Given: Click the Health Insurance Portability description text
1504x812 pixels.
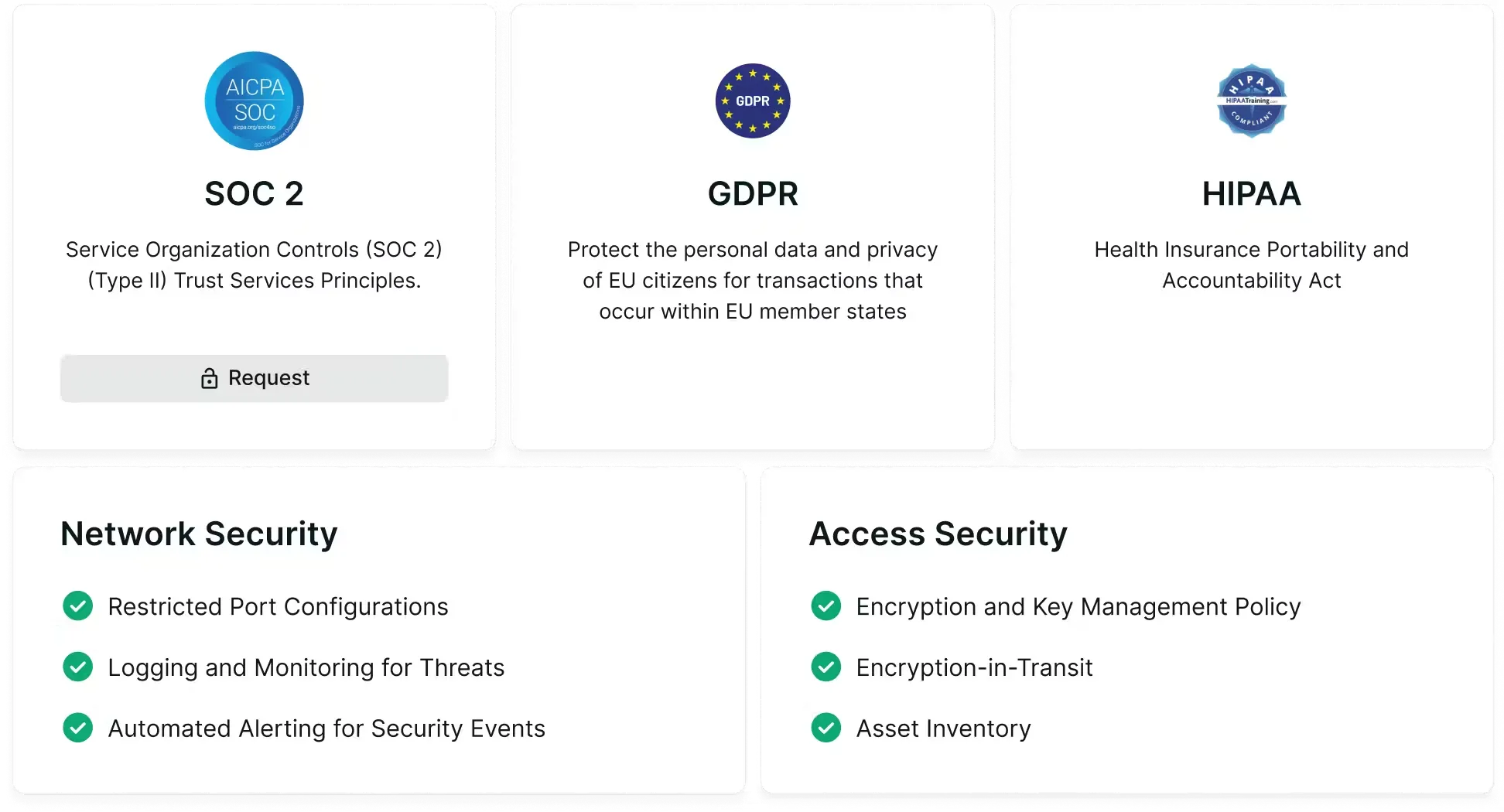Looking at the screenshot, I should [1251, 264].
